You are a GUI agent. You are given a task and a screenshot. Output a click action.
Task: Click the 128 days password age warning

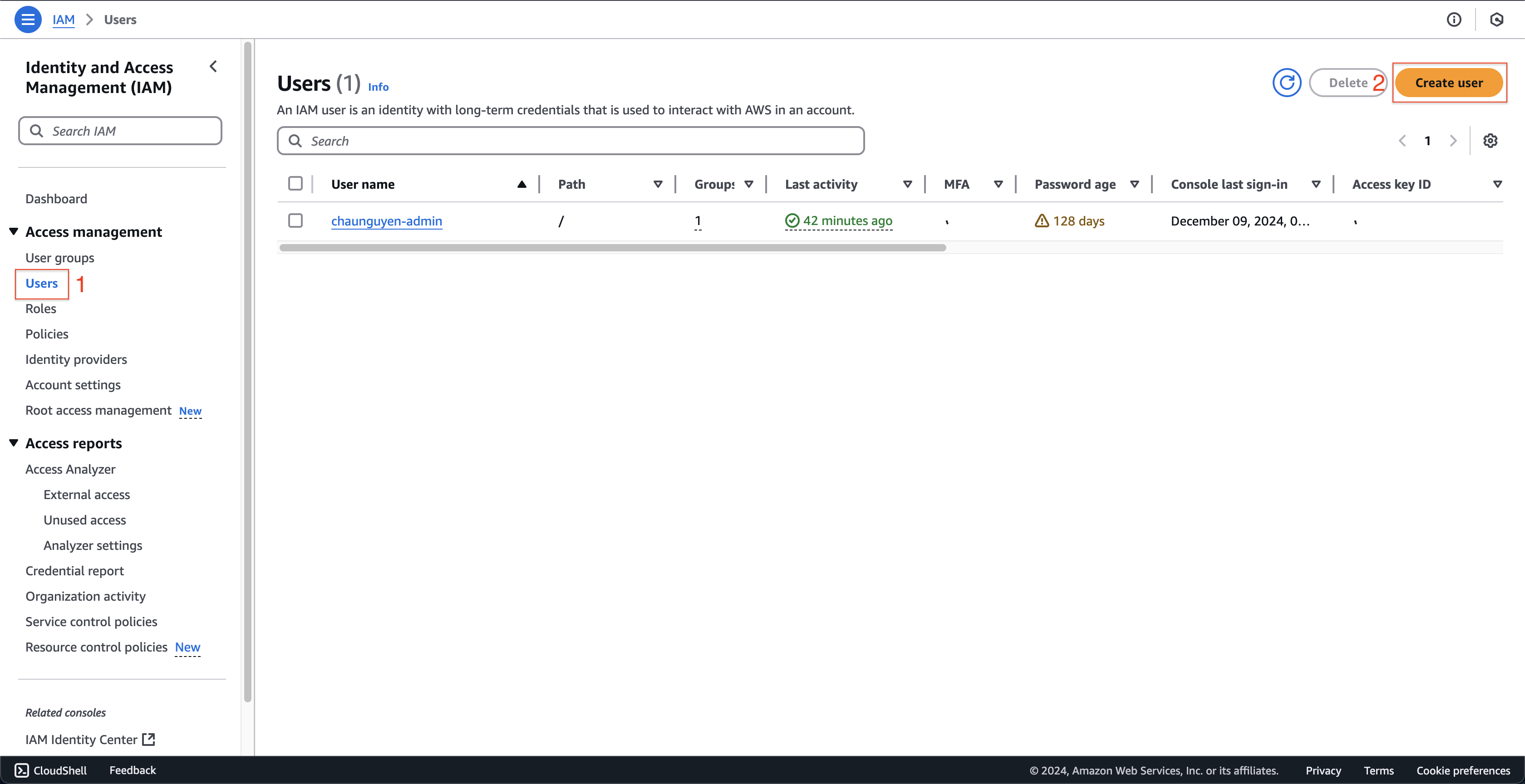[x=1069, y=220]
